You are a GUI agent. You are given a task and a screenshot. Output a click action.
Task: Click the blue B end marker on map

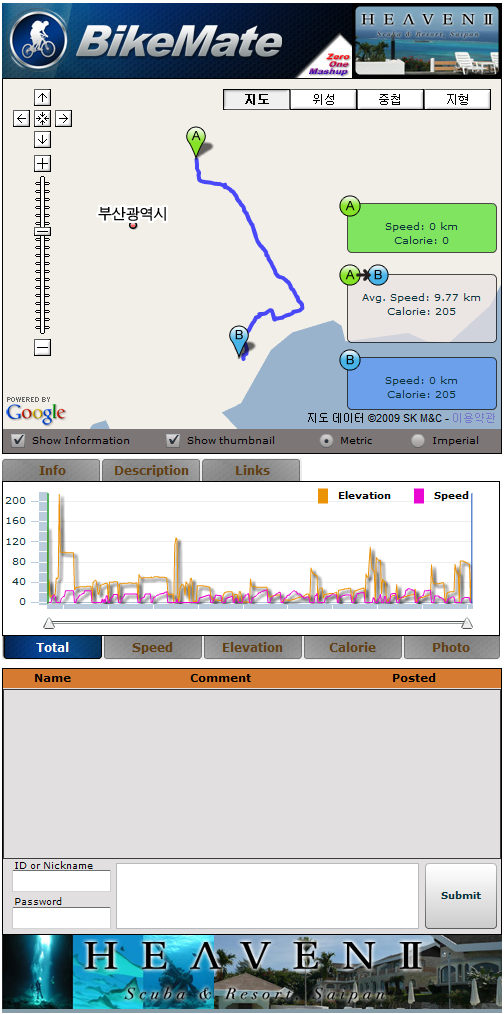[x=239, y=340]
